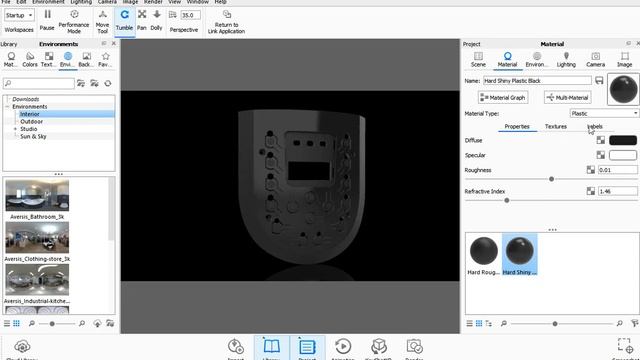
Task: Open the Material Graph
Action: [x=503, y=98]
